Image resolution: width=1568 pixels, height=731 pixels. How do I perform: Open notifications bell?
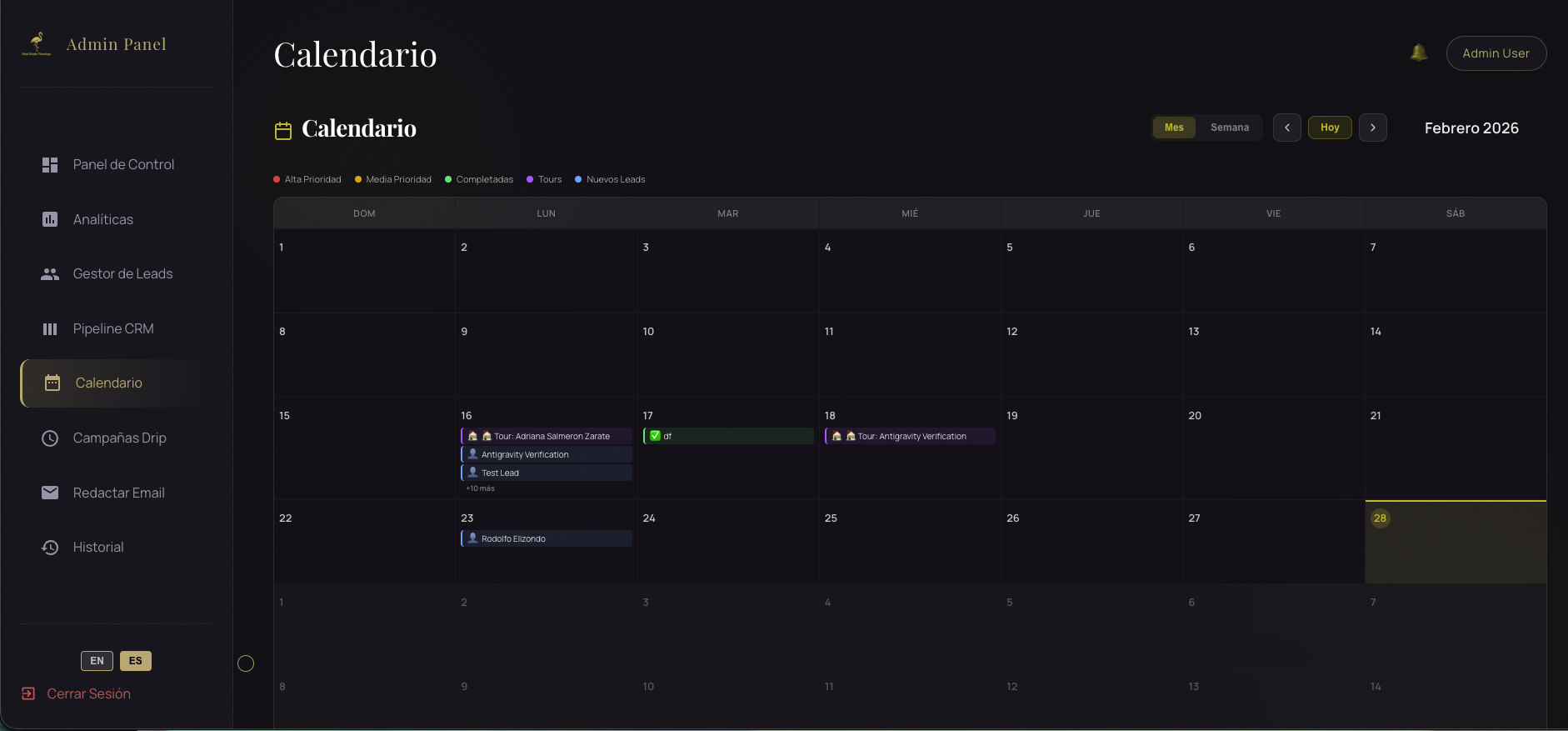pyautogui.click(x=1419, y=53)
